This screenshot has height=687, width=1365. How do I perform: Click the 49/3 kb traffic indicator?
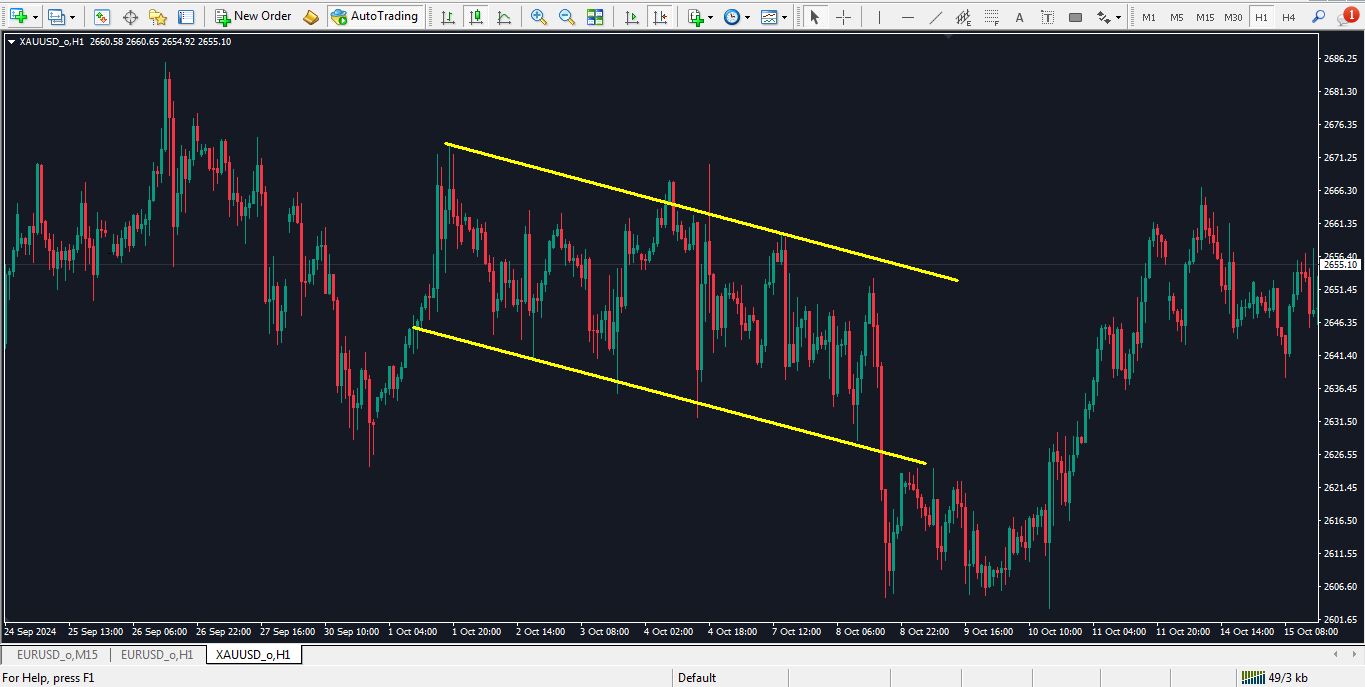[x=1288, y=678]
